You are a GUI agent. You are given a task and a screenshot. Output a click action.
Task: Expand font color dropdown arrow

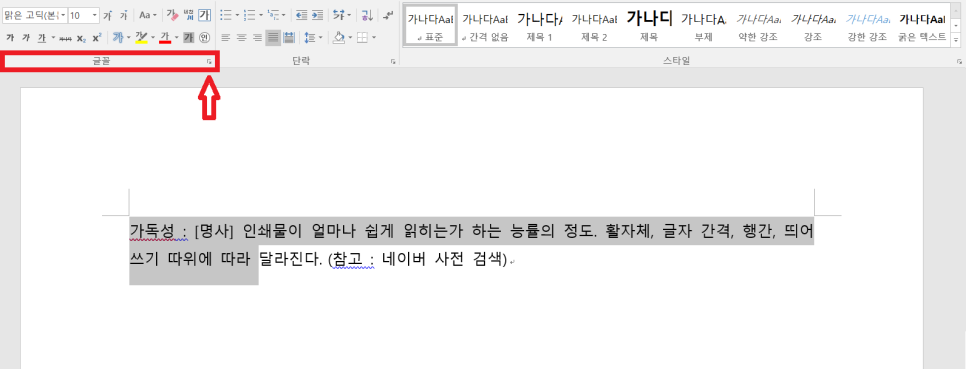(177, 38)
